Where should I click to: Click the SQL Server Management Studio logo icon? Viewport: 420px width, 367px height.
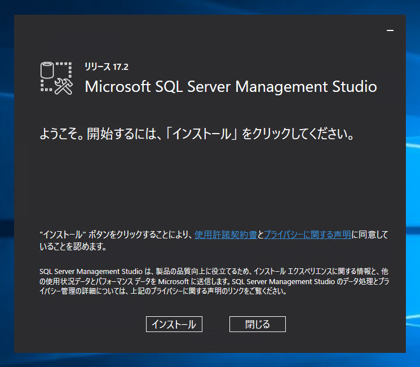(x=56, y=78)
